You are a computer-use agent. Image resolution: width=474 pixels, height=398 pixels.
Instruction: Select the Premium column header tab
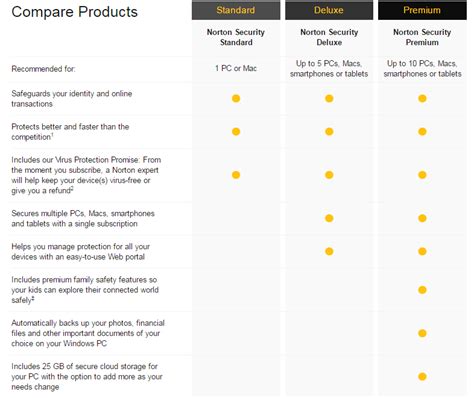tap(422, 10)
